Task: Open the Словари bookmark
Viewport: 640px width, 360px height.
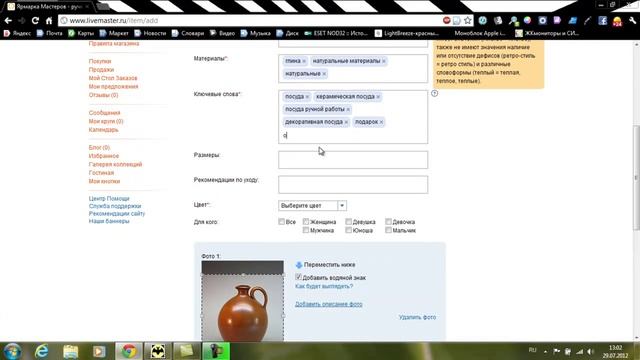Action: click(188, 33)
